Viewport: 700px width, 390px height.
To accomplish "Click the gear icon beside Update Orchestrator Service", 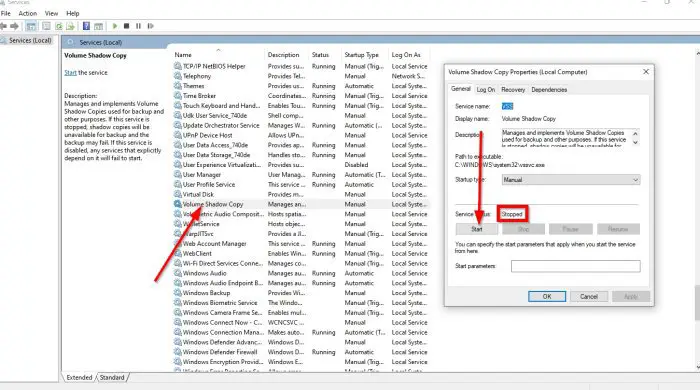I will click(x=178, y=125).
